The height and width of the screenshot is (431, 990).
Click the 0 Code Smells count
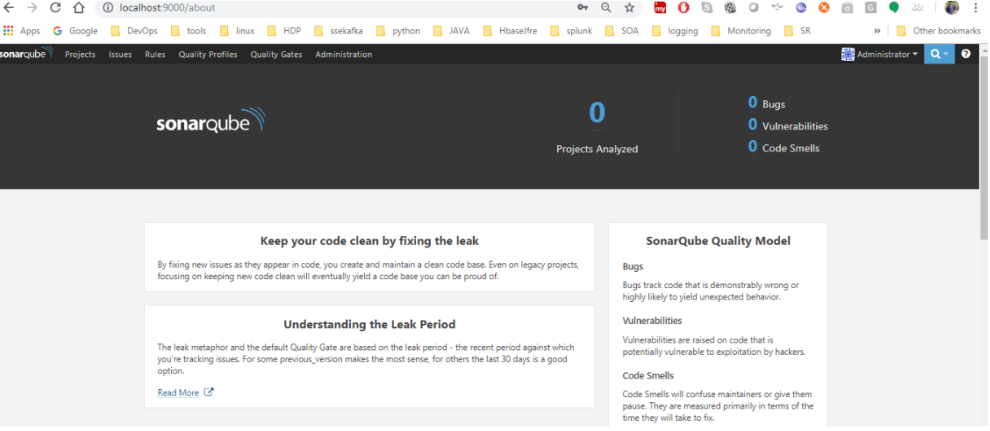click(x=753, y=146)
